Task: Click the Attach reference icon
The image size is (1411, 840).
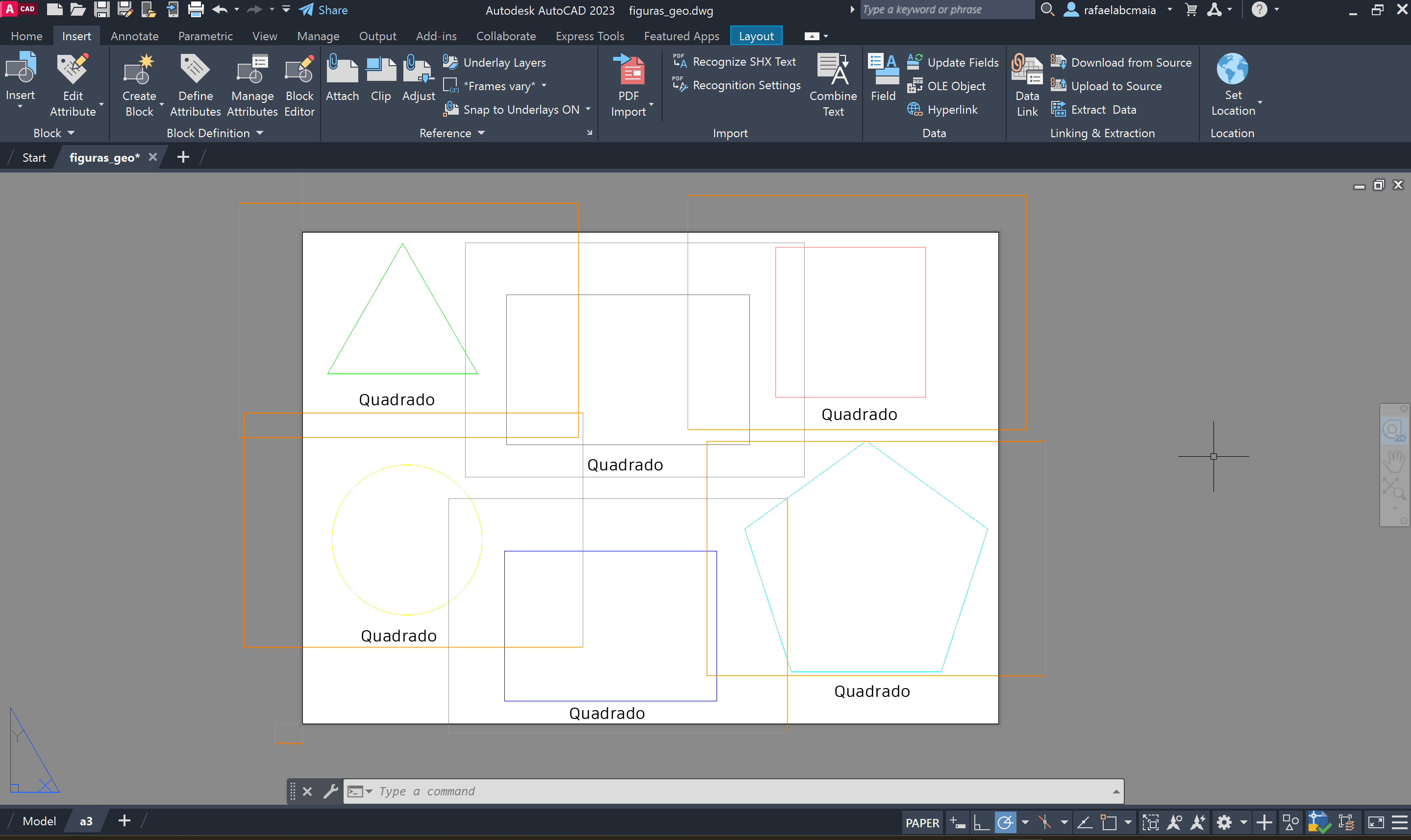Action: coord(342,71)
